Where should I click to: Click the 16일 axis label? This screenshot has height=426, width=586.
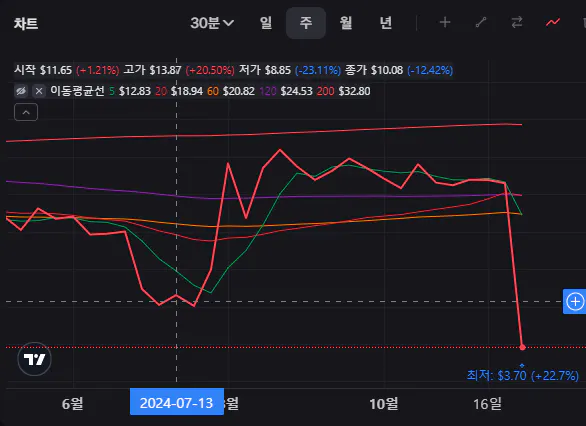(x=487, y=404)
